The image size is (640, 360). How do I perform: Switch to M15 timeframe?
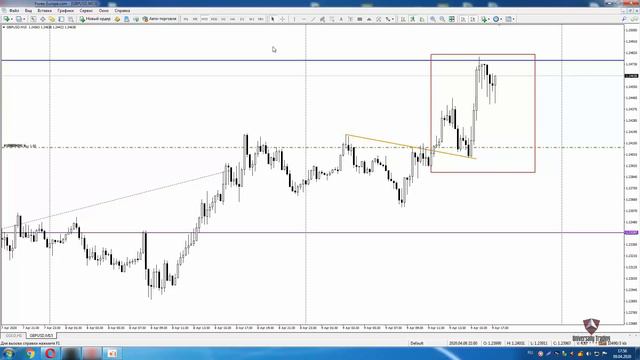204,19
